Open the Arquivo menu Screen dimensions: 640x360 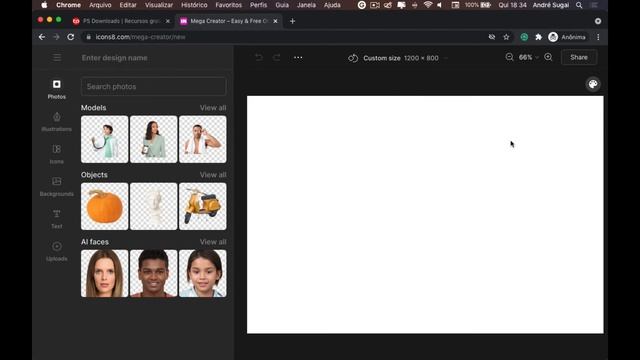[100, 5]
